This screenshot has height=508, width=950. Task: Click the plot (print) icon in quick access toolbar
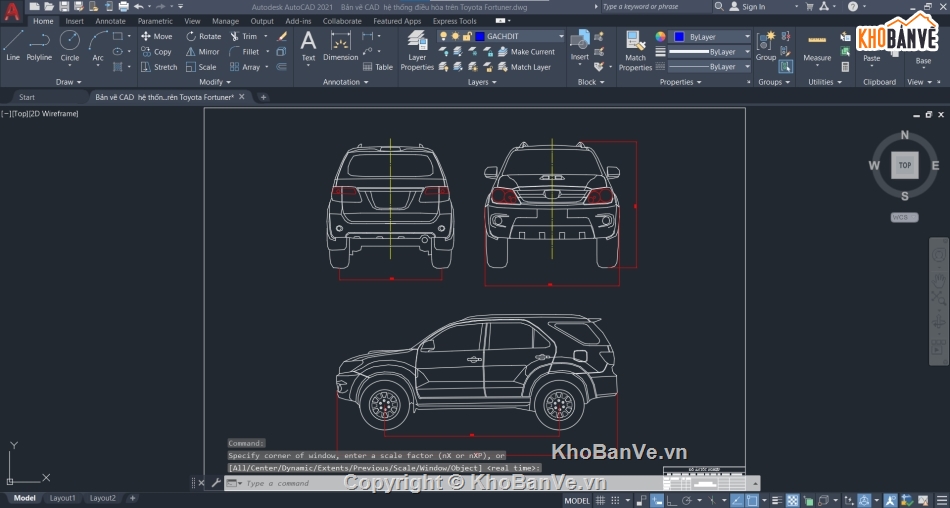[x=124, y=7]
